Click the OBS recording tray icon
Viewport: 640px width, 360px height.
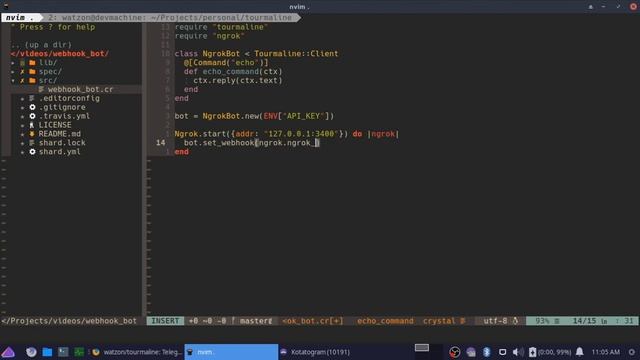point(455,352)
